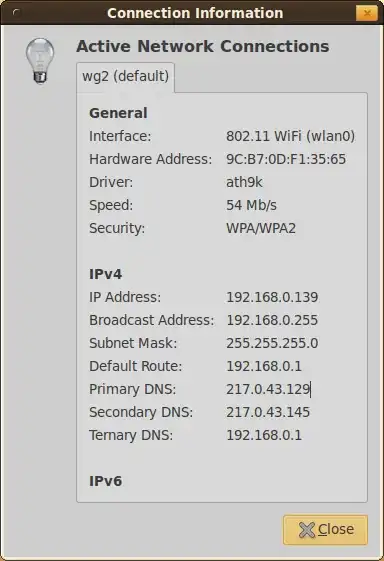Select the security value WPA/WPA2

[x=261, y=228]
